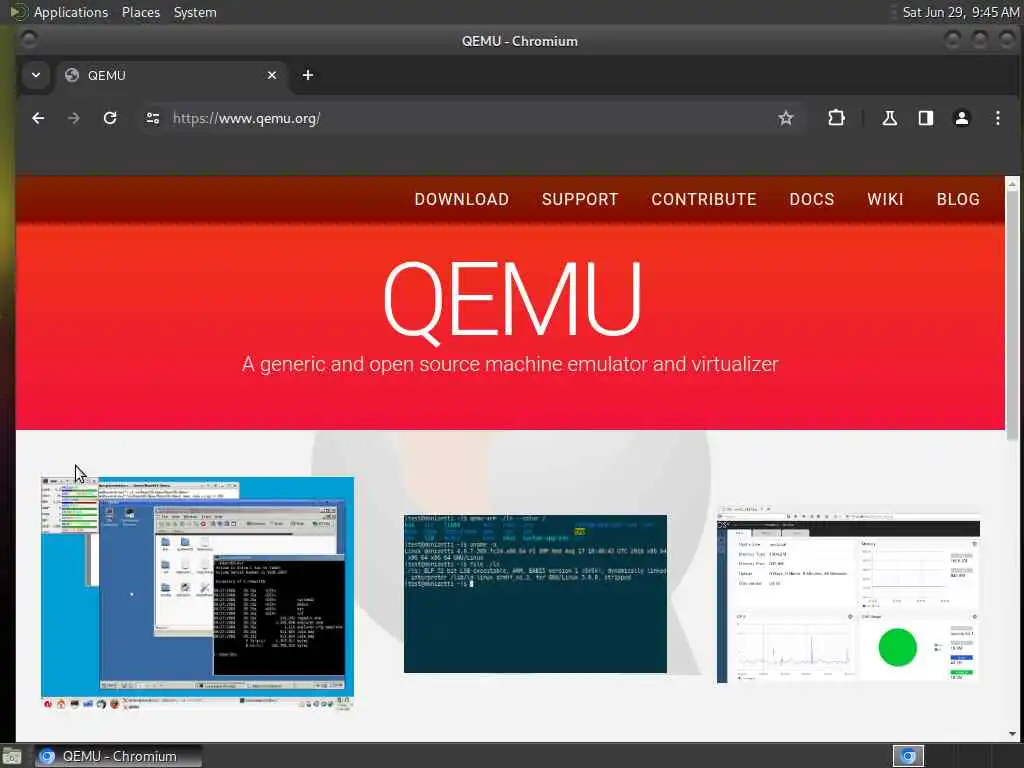The height and width of the screenshot is (768, 1024).
Task: Open the DOCS page
Action: click(x=812, y=199)
